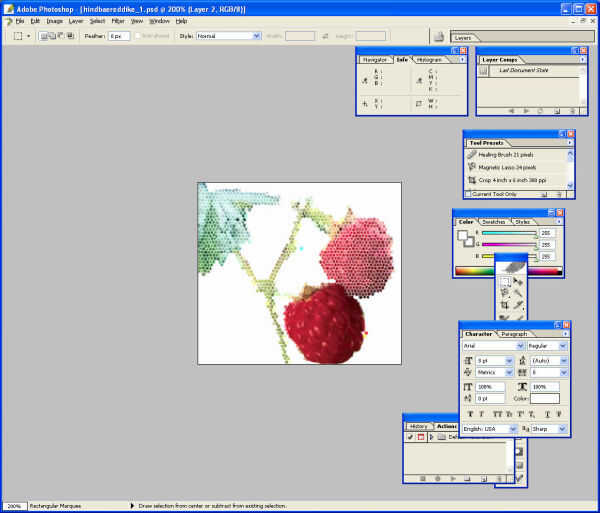Expand the Default Actions set triangle
600x513 pixels.
click(432, 437)
